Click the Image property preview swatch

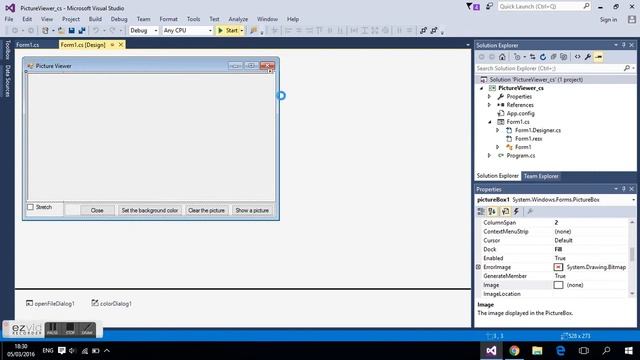(558, 285)
